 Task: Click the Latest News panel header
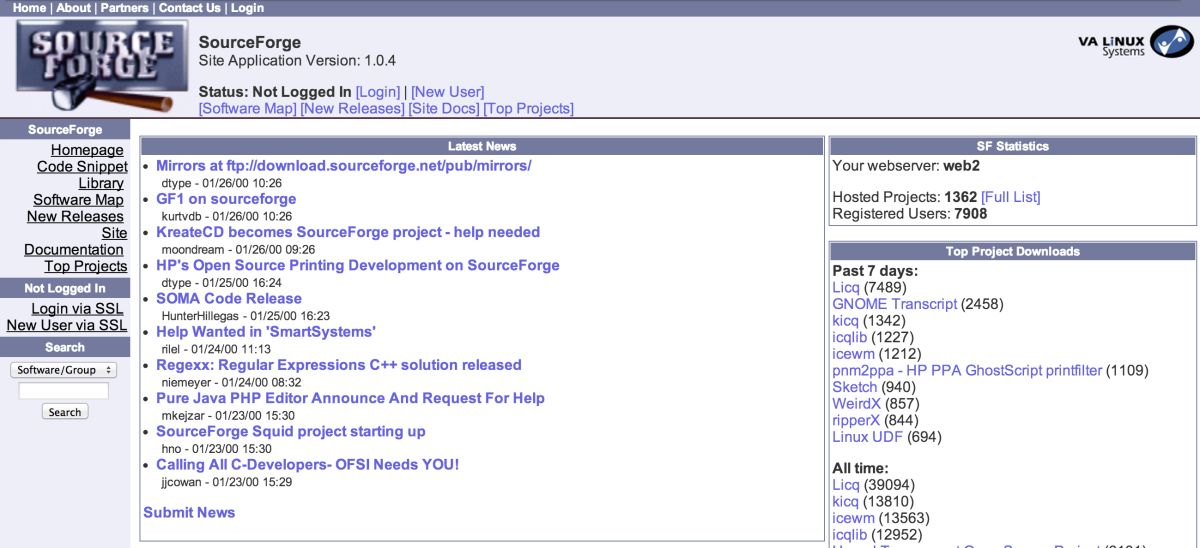click(482, 146)
